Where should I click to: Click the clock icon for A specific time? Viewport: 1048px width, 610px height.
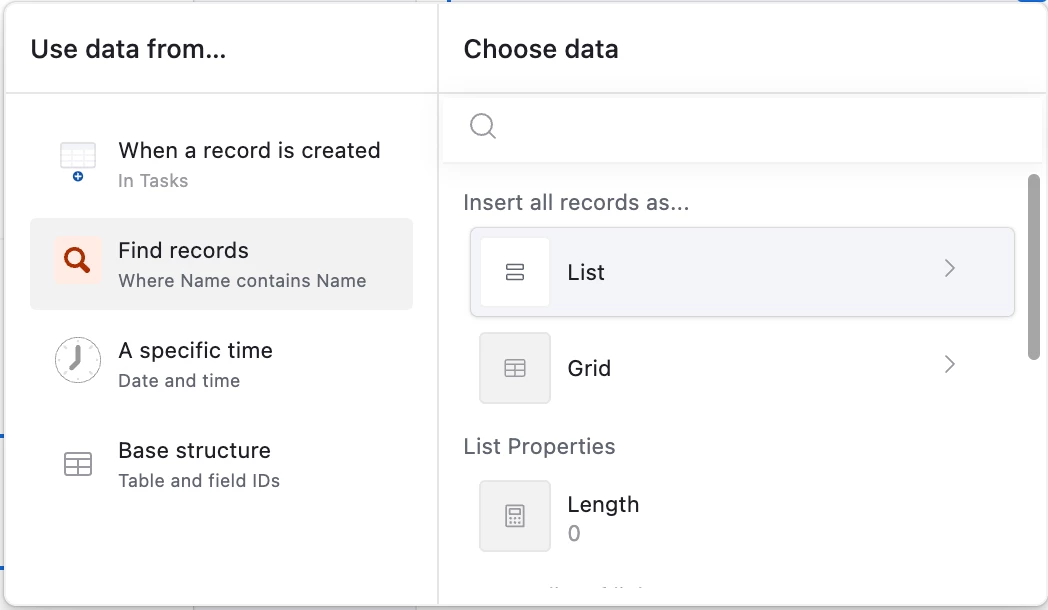pyautogui.click(x=78, y=361)
